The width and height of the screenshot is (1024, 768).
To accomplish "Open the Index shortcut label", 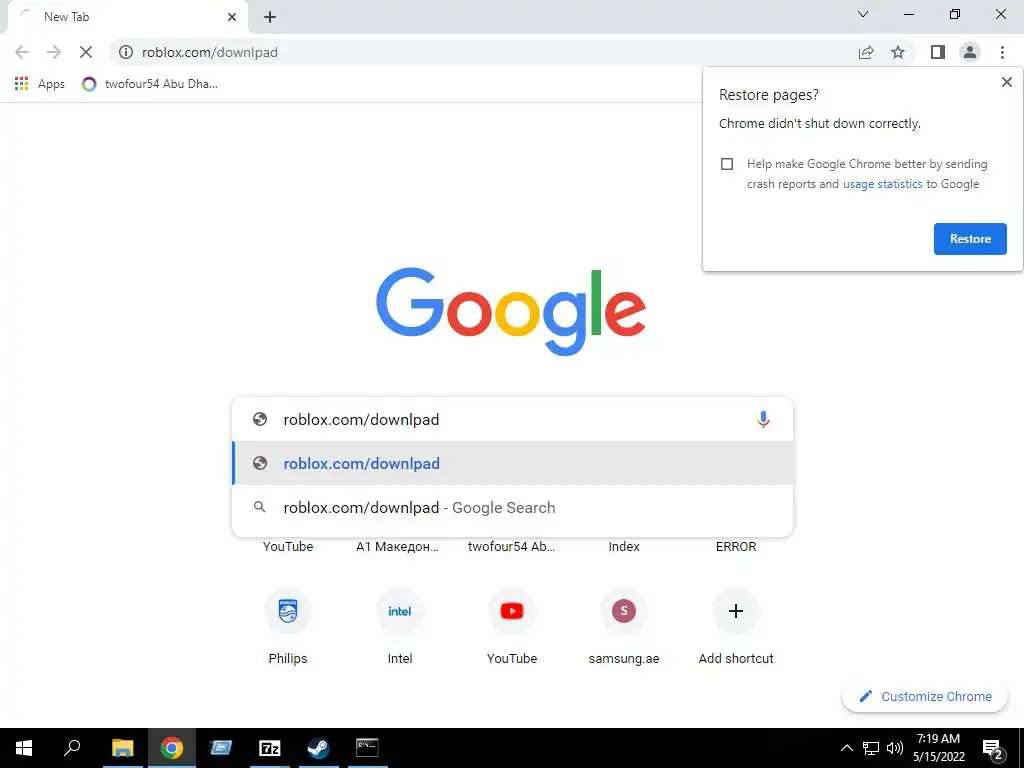I will tap(624, 547).
